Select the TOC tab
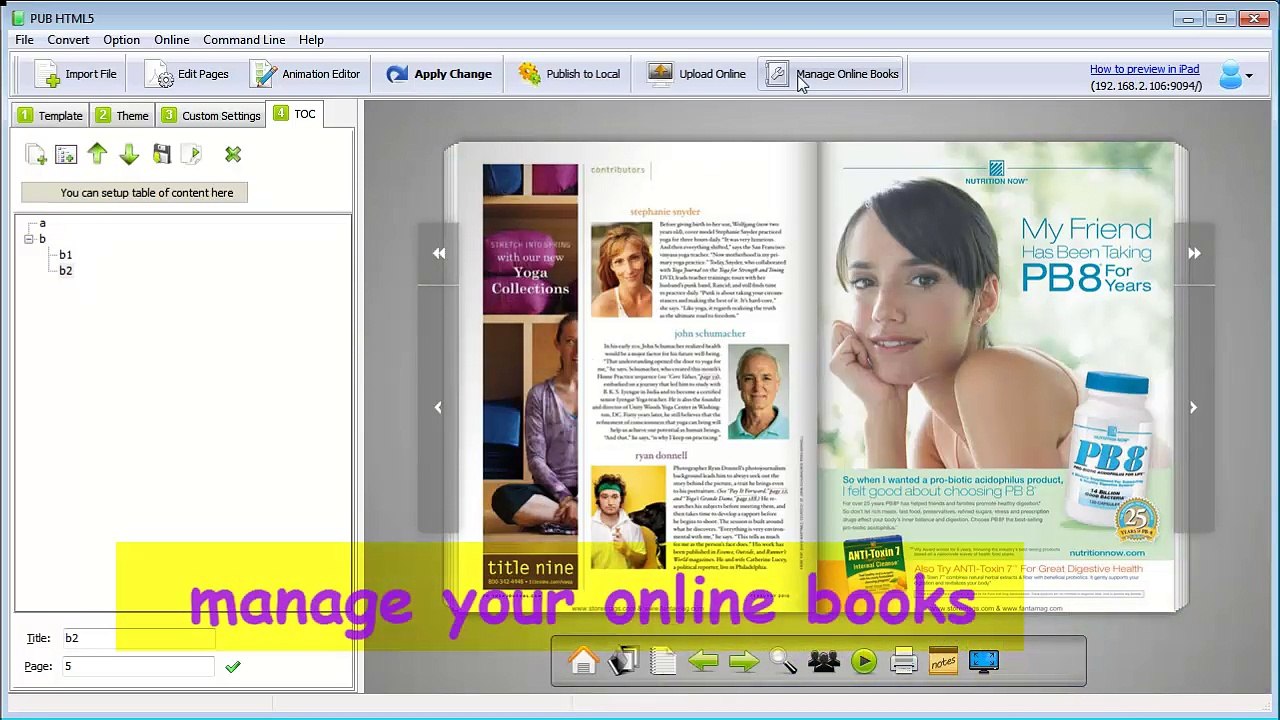 [x=294, y=114]
